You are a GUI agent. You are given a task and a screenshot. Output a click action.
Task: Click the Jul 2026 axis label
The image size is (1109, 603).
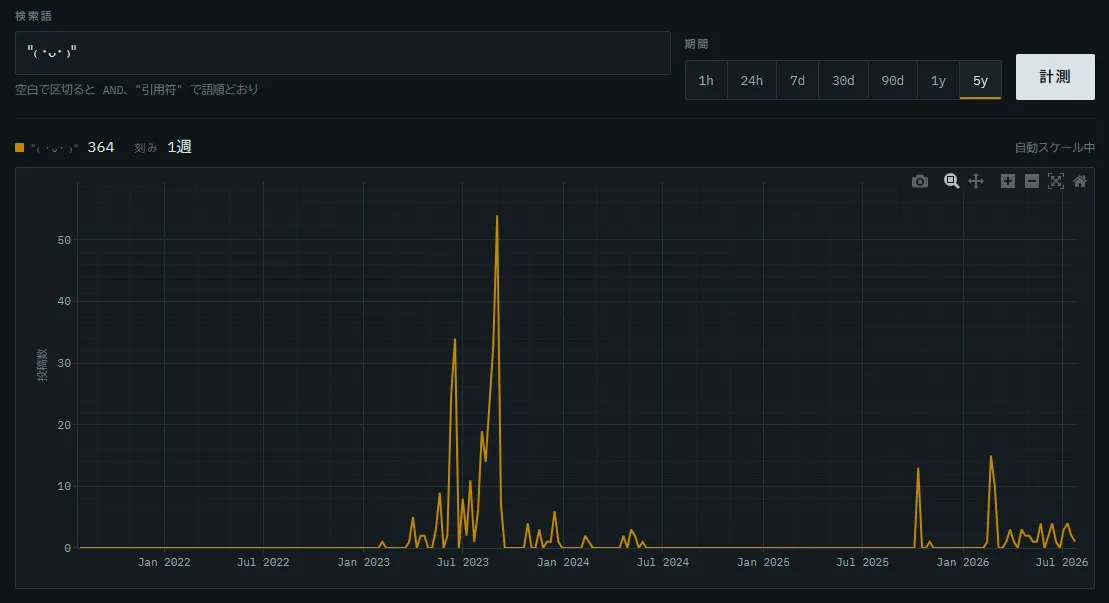click(1062, 562)
